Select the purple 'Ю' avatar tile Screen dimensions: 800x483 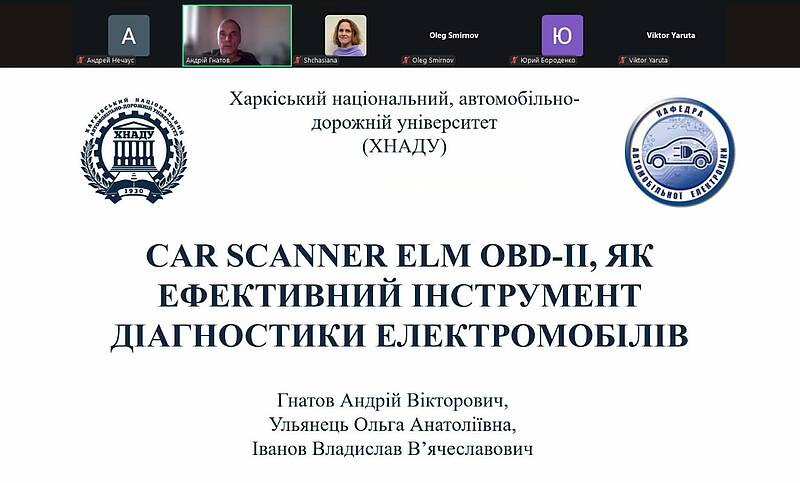pyautogui.click(x=562, y=35)
